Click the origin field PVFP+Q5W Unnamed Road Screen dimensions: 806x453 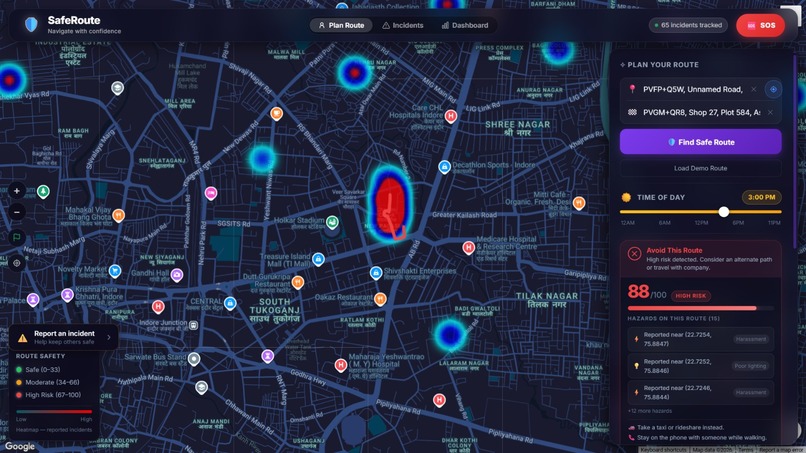pos(692,89)
